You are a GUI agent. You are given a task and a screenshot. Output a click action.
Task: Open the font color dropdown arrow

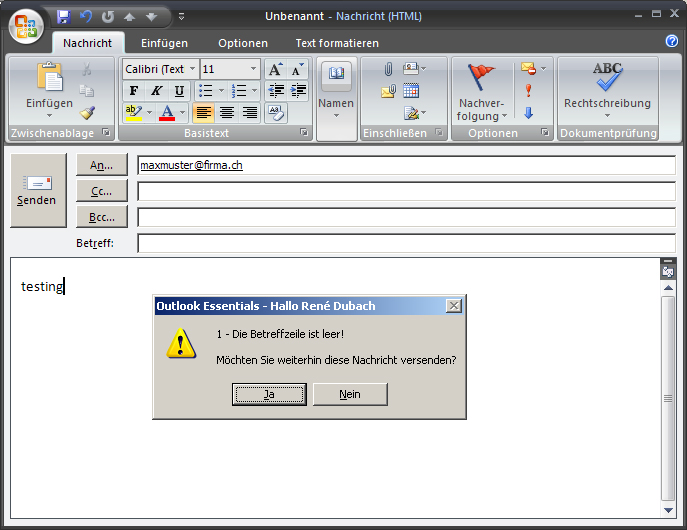[x=183, y=113]
